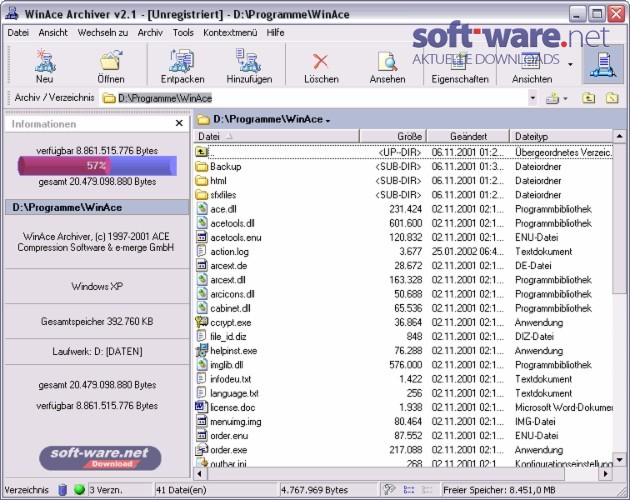The image size is (630, 500).
Task: Open the Archiv menu
Action: coord(150,33)
